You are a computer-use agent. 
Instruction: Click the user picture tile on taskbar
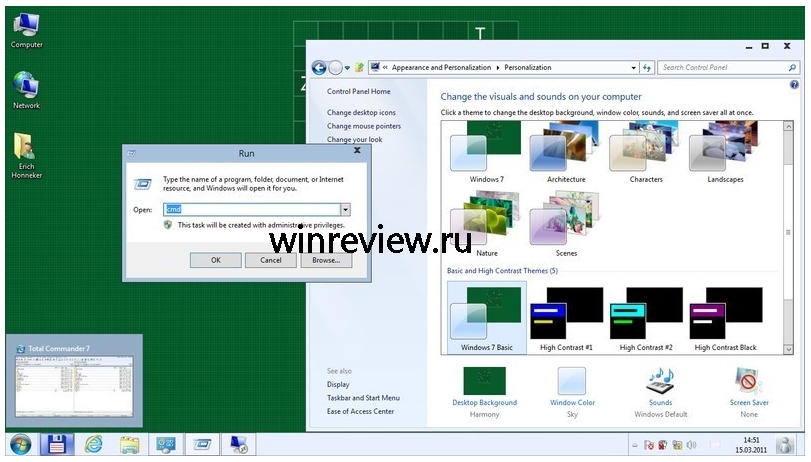[x=786, y=445]
